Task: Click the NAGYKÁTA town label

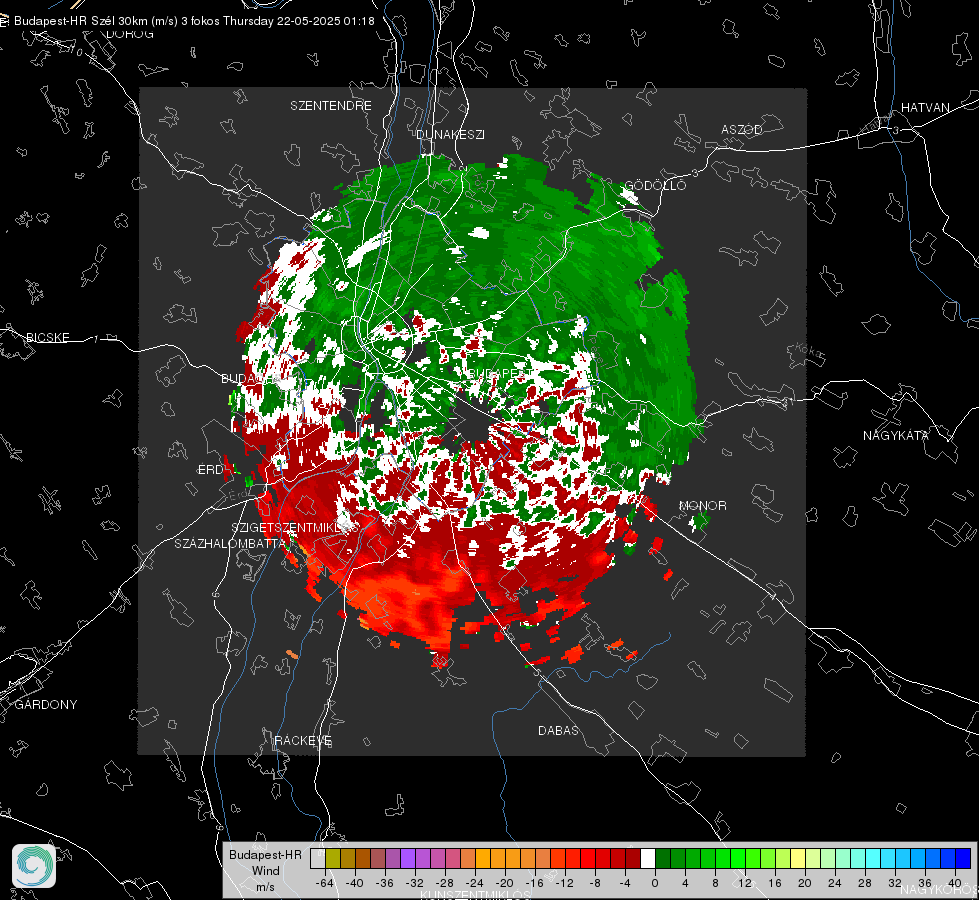Action: click(x=895, y=435)
